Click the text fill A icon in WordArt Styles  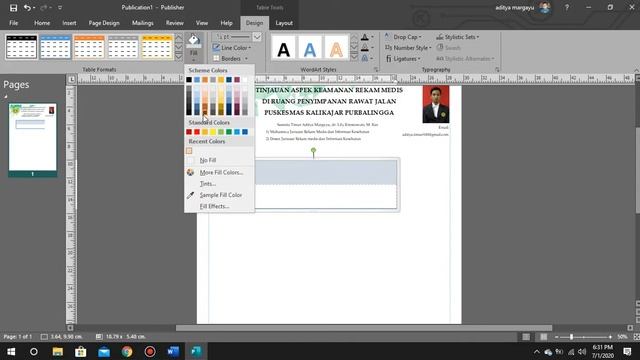tap(364, 37)
